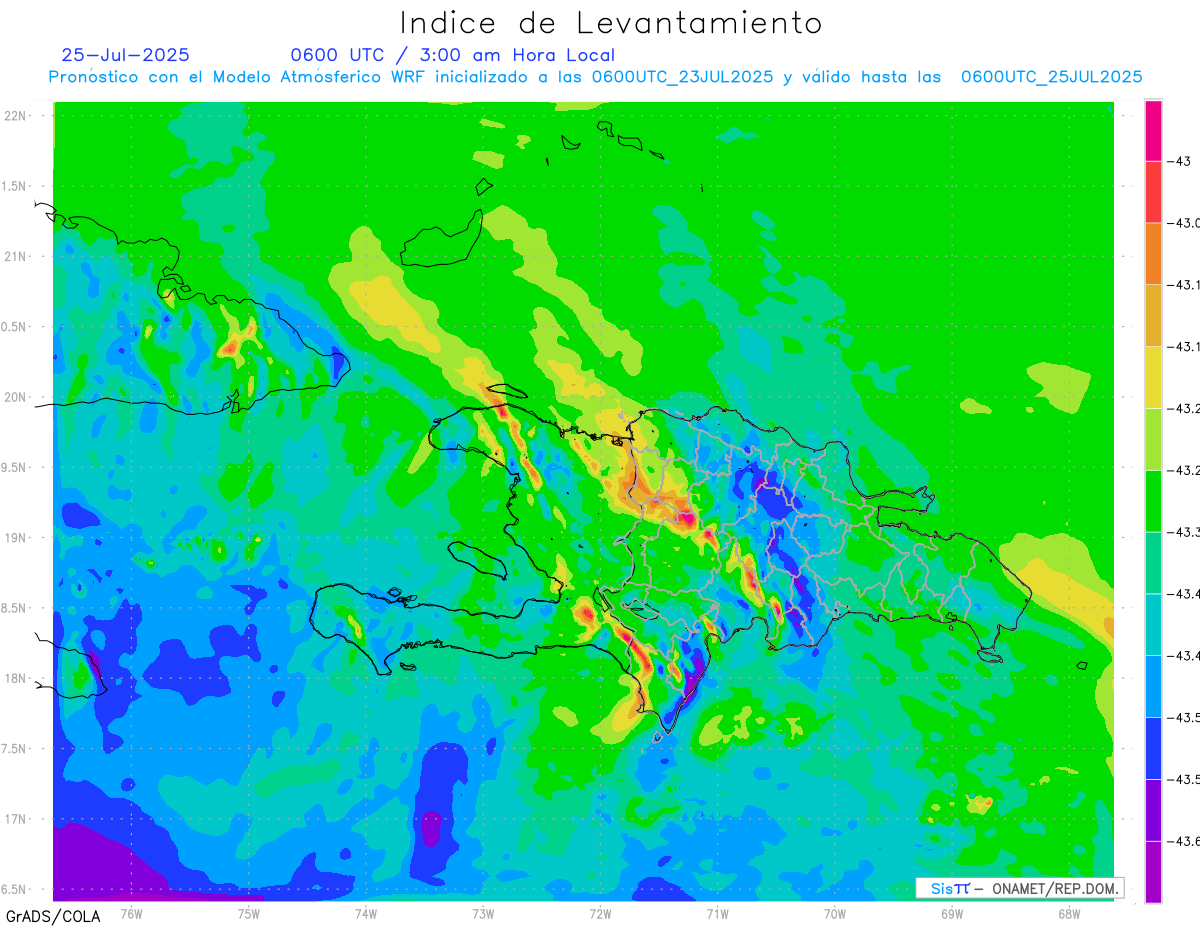1200x927 pixels.
Task: Click the "70W" longitude label
Action: pos(835,913)
